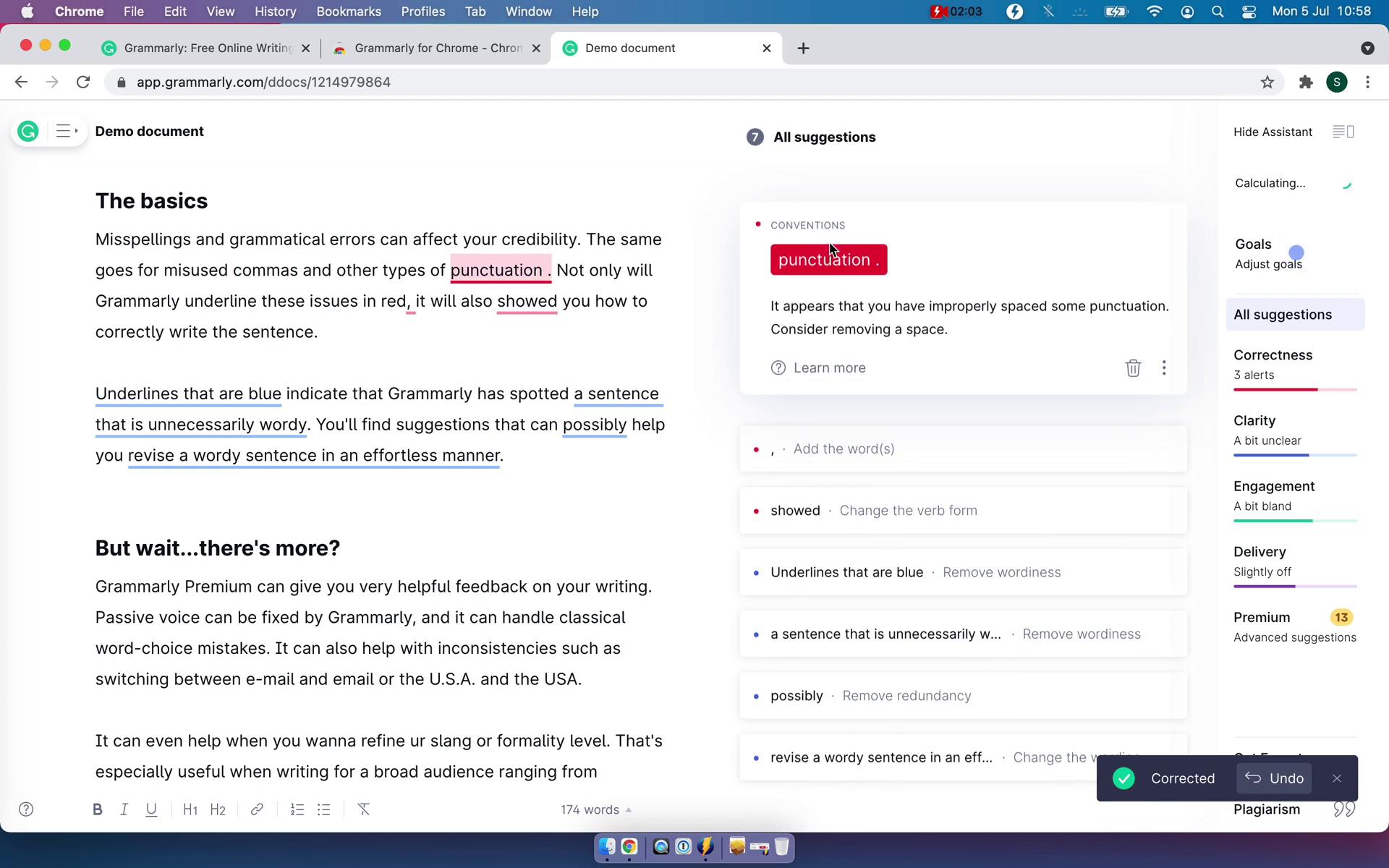The width and height of the screenshot is (1389, 868).
Task: Open Trash in the Dock
Action: point(782,846)
